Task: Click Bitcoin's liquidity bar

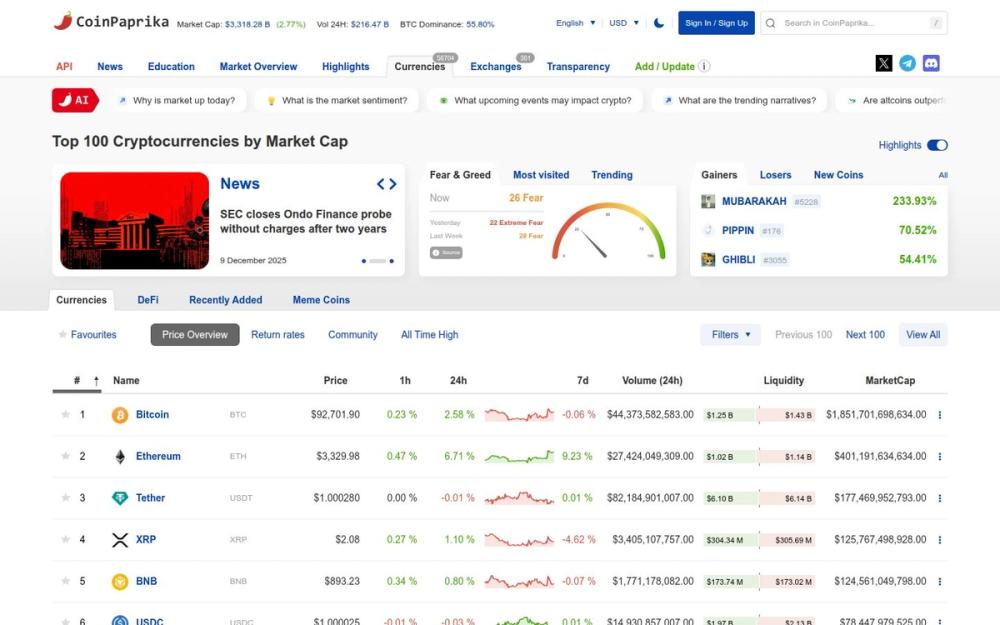Action: click(759, 415)
